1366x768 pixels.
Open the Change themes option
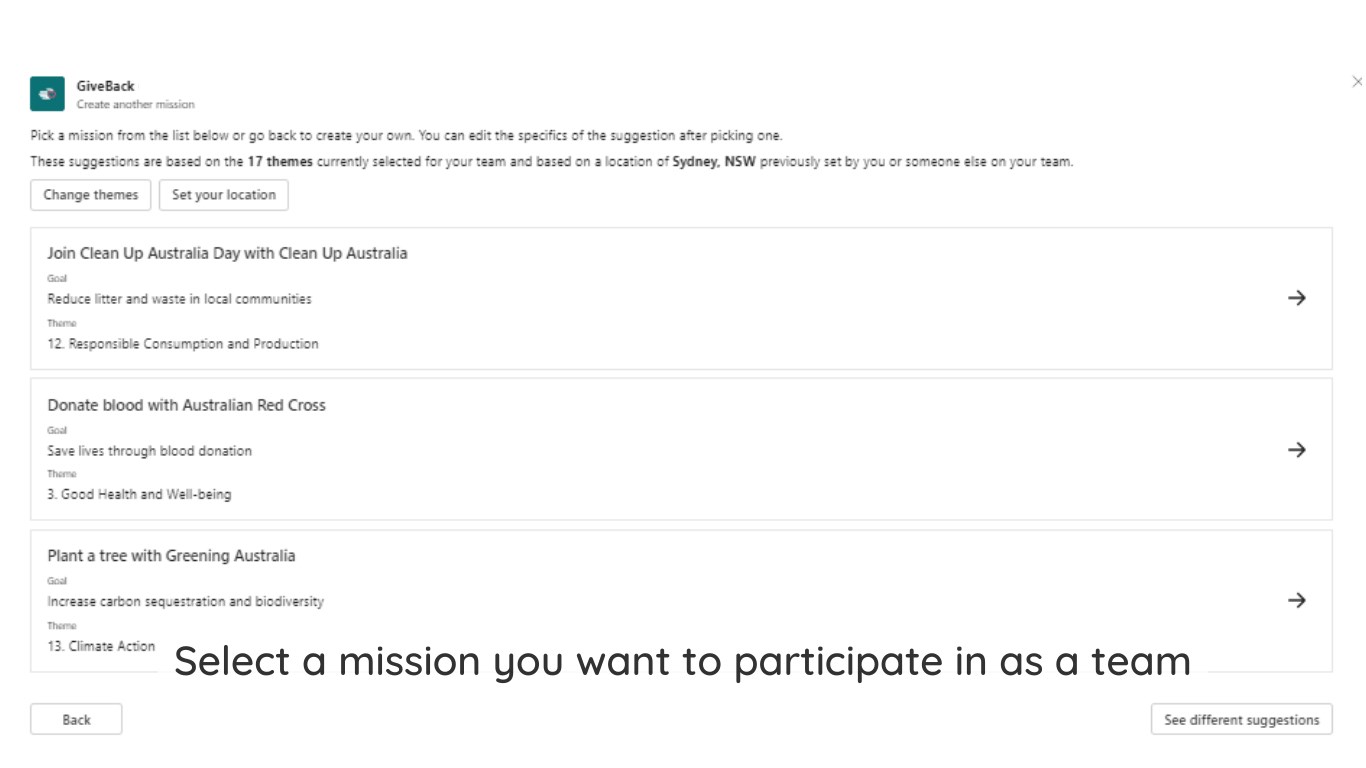[91, 195]
